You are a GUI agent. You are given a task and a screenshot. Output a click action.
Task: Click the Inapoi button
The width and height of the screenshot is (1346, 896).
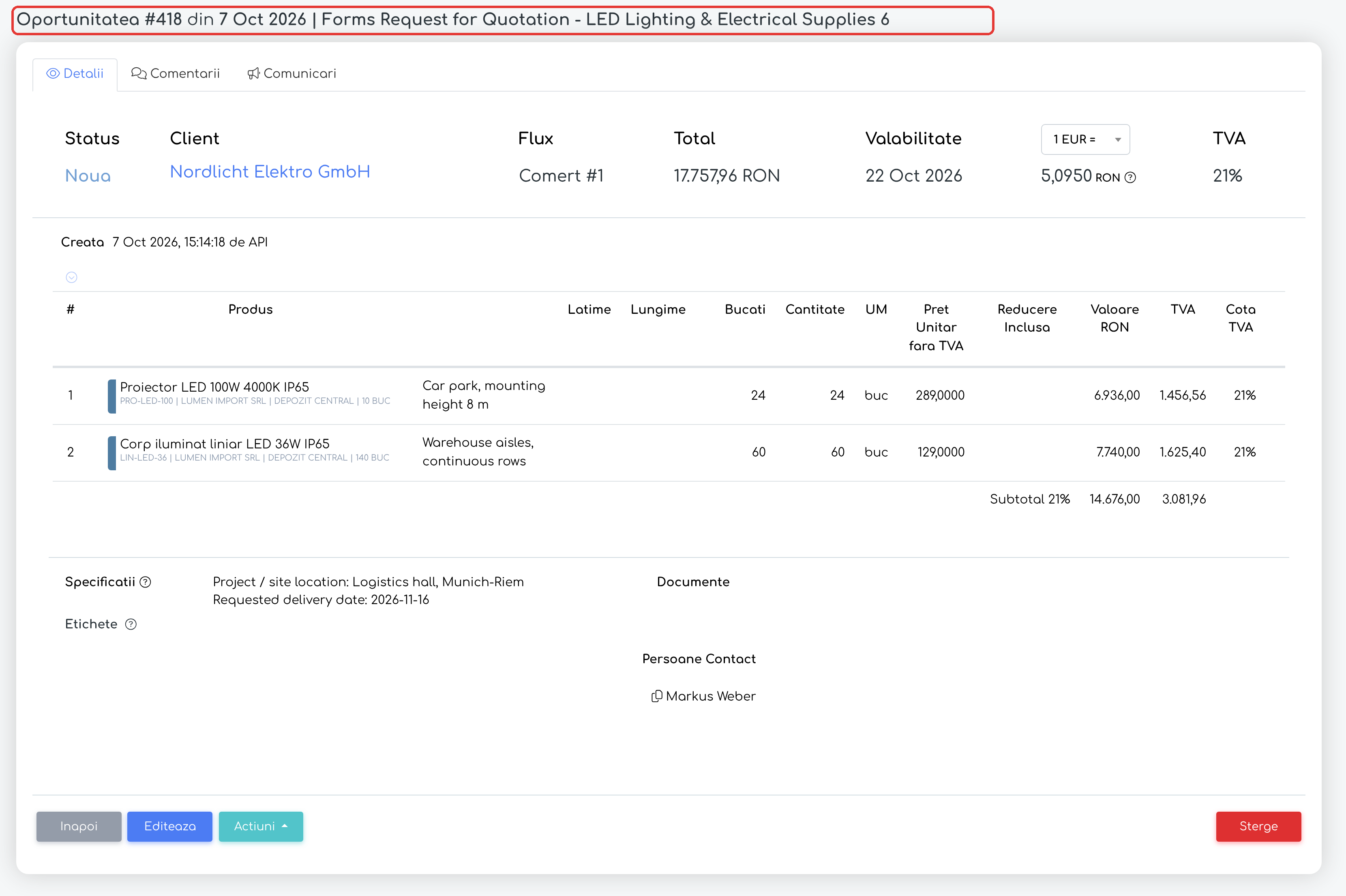[x=79, y=826]
